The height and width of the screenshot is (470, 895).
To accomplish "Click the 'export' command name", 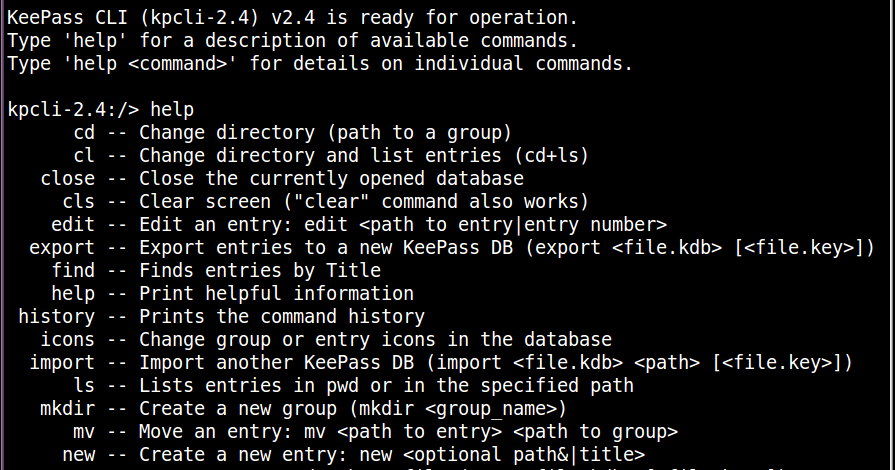I will [62, 247].
